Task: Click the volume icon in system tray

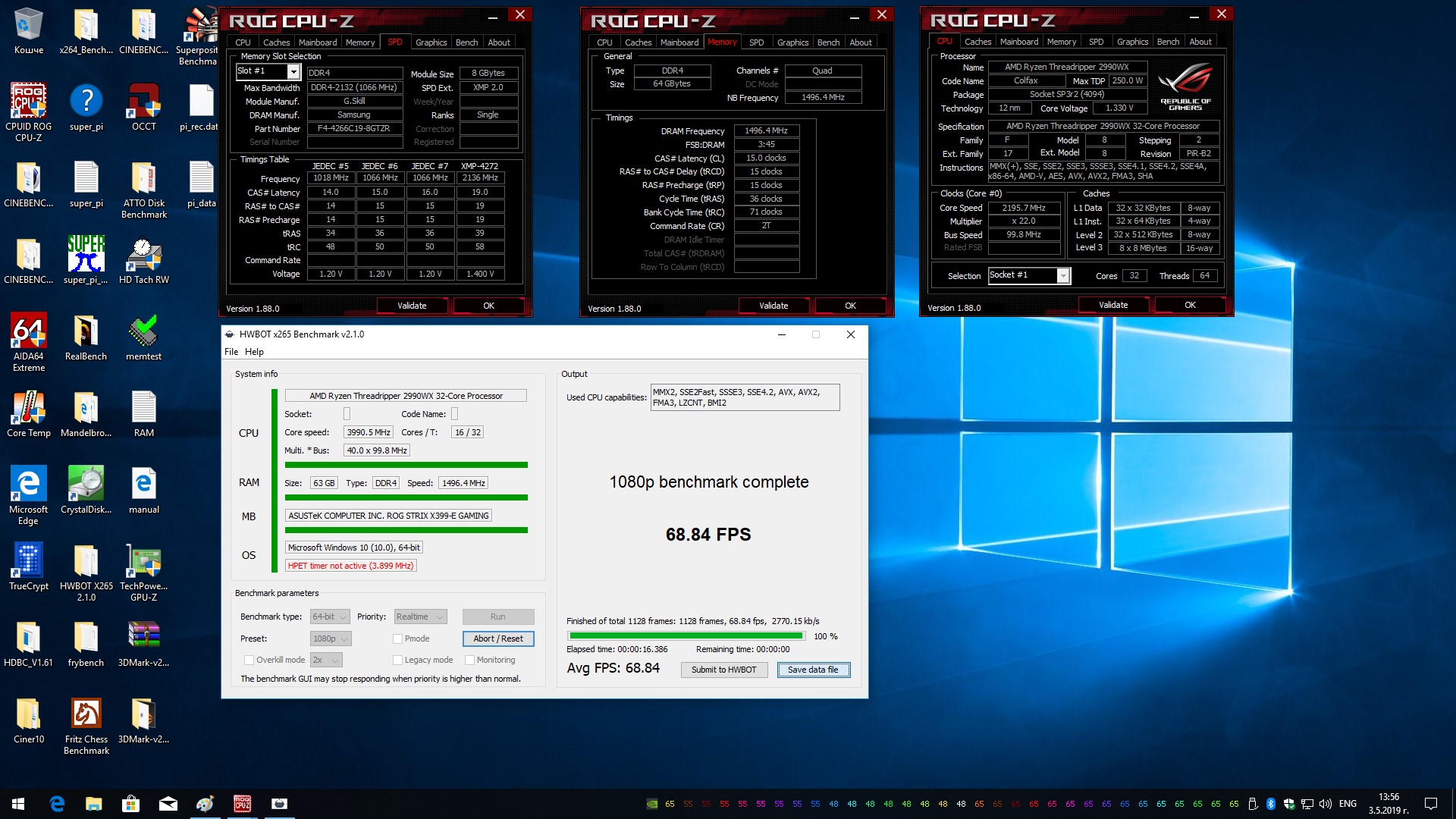Action: [1325, 804]
